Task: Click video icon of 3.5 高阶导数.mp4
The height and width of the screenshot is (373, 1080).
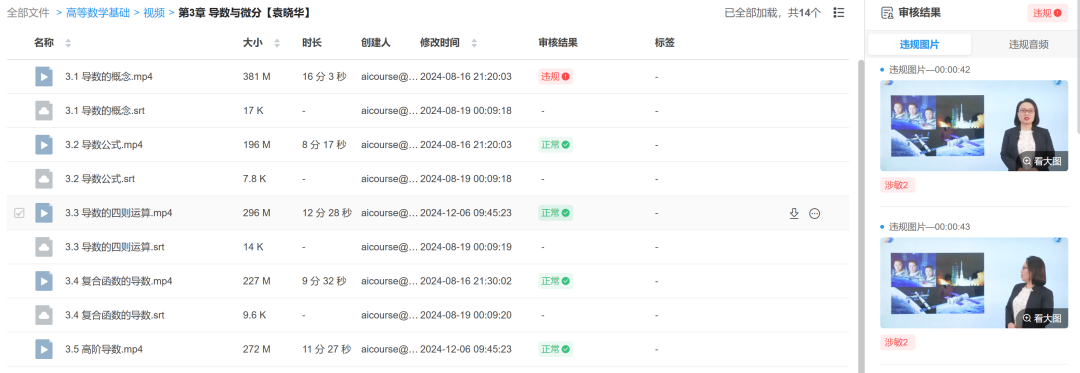Action: coord(44,349)
